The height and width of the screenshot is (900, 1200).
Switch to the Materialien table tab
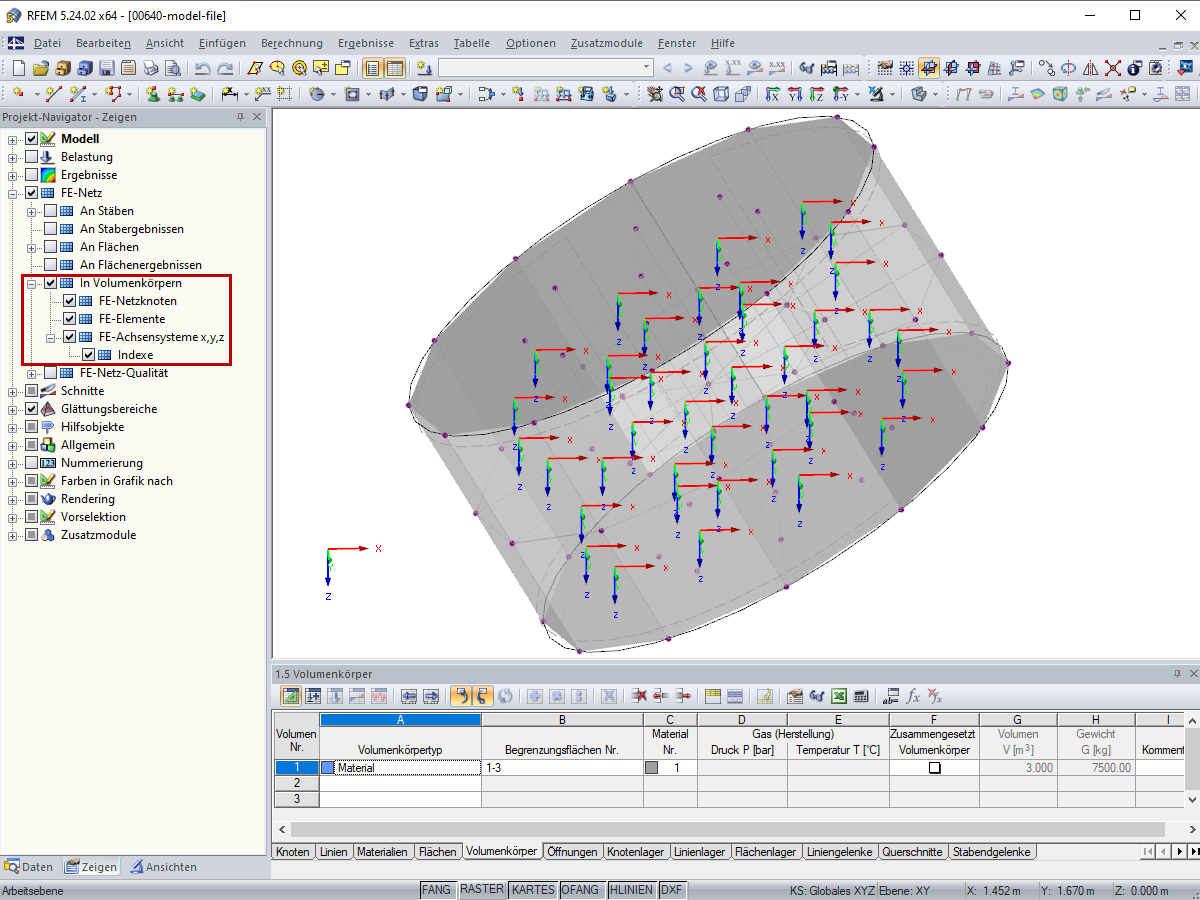coord(381,852)
